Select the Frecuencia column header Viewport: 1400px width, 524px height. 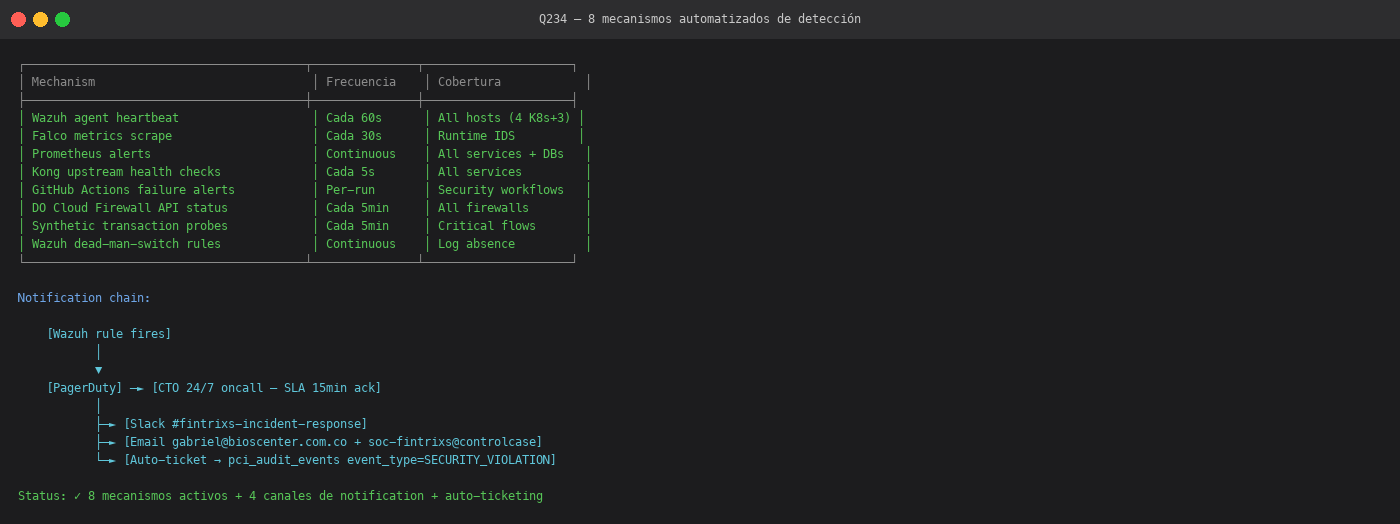[x=361, y=82]
